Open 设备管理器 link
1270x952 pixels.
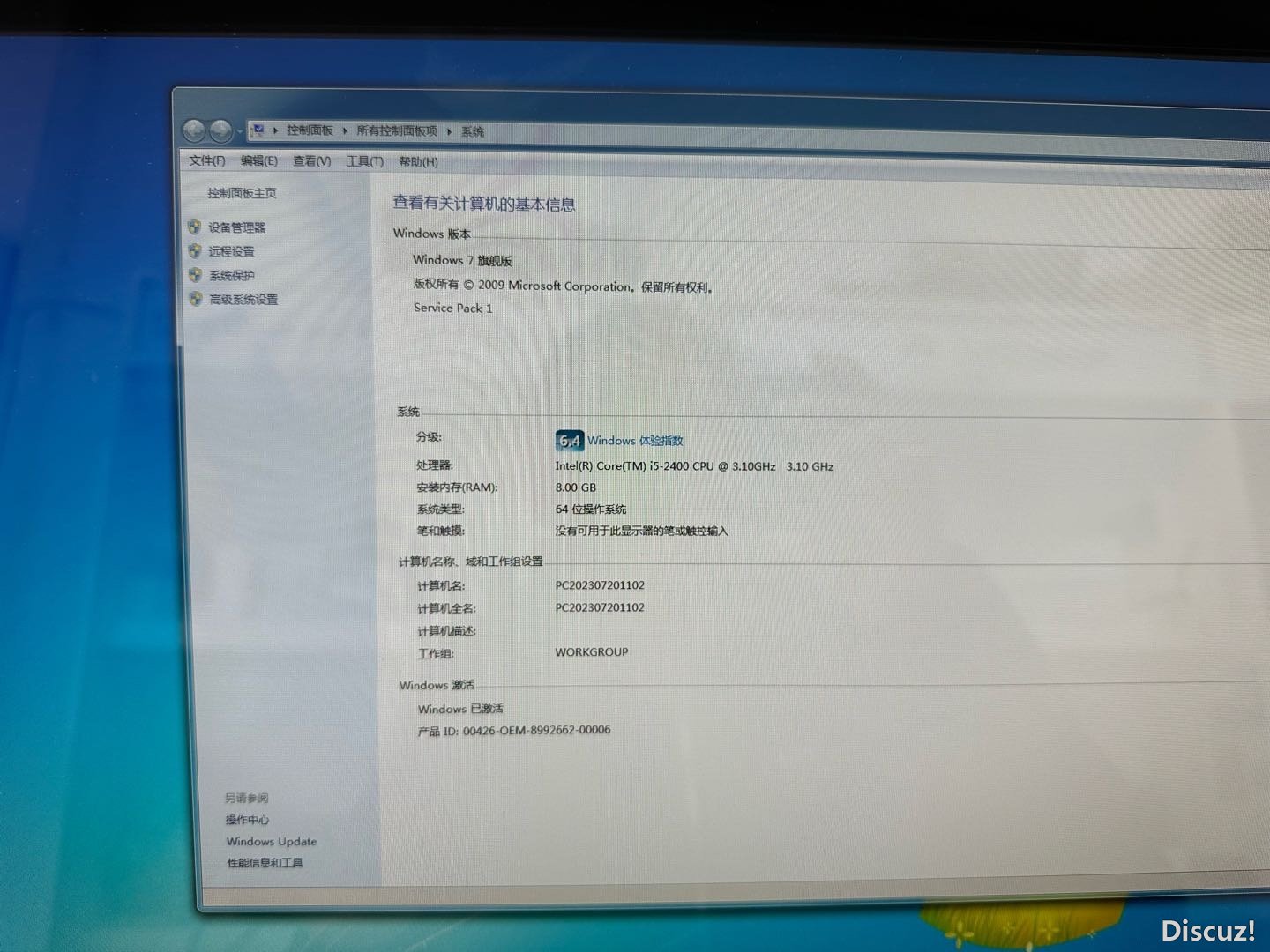[237, 227]
